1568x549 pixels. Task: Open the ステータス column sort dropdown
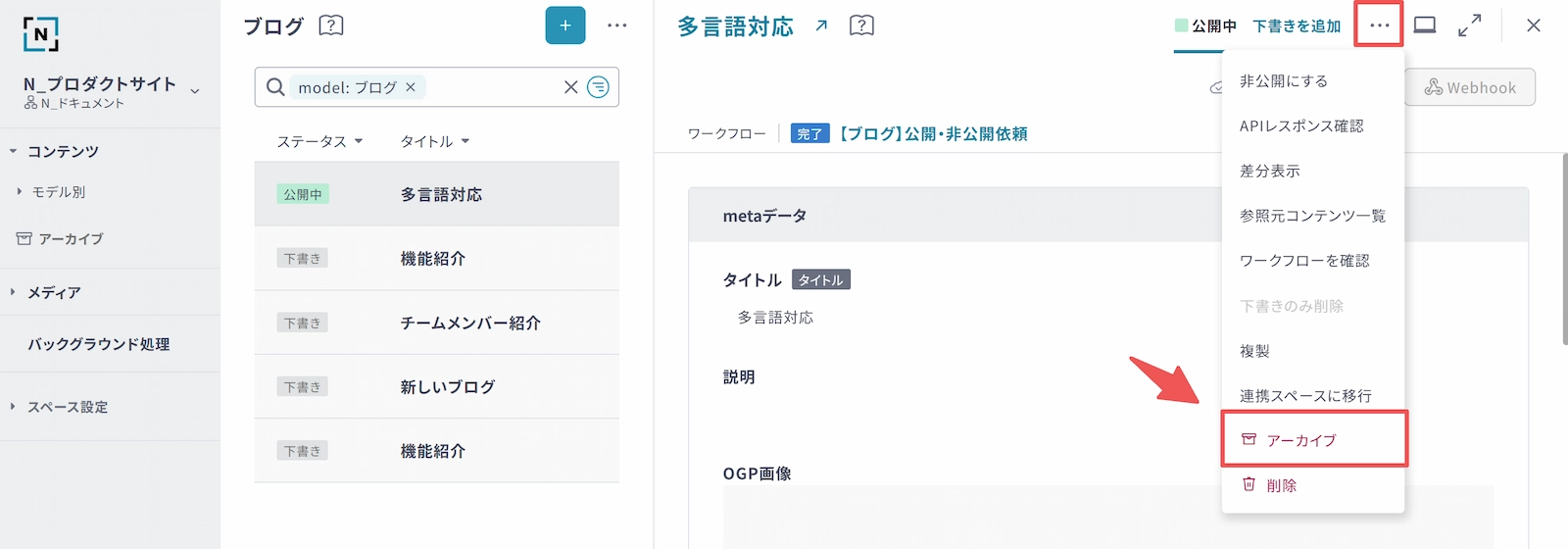(319, 141)
